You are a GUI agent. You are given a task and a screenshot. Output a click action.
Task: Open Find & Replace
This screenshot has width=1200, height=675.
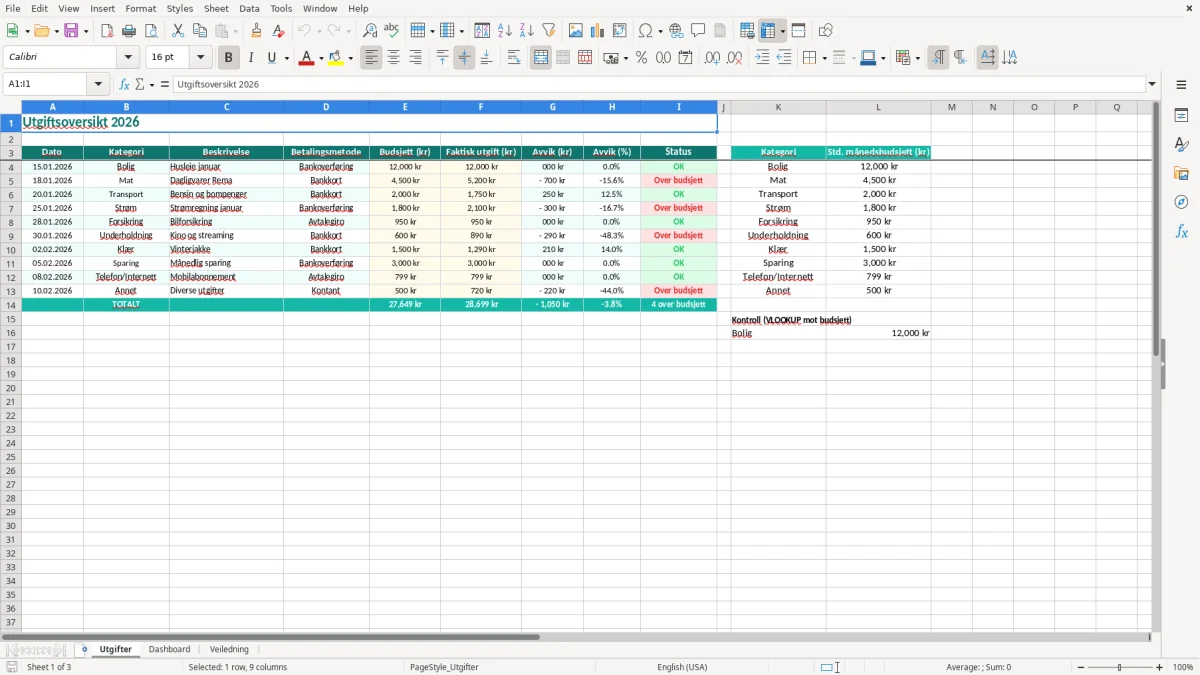(370, 31)
